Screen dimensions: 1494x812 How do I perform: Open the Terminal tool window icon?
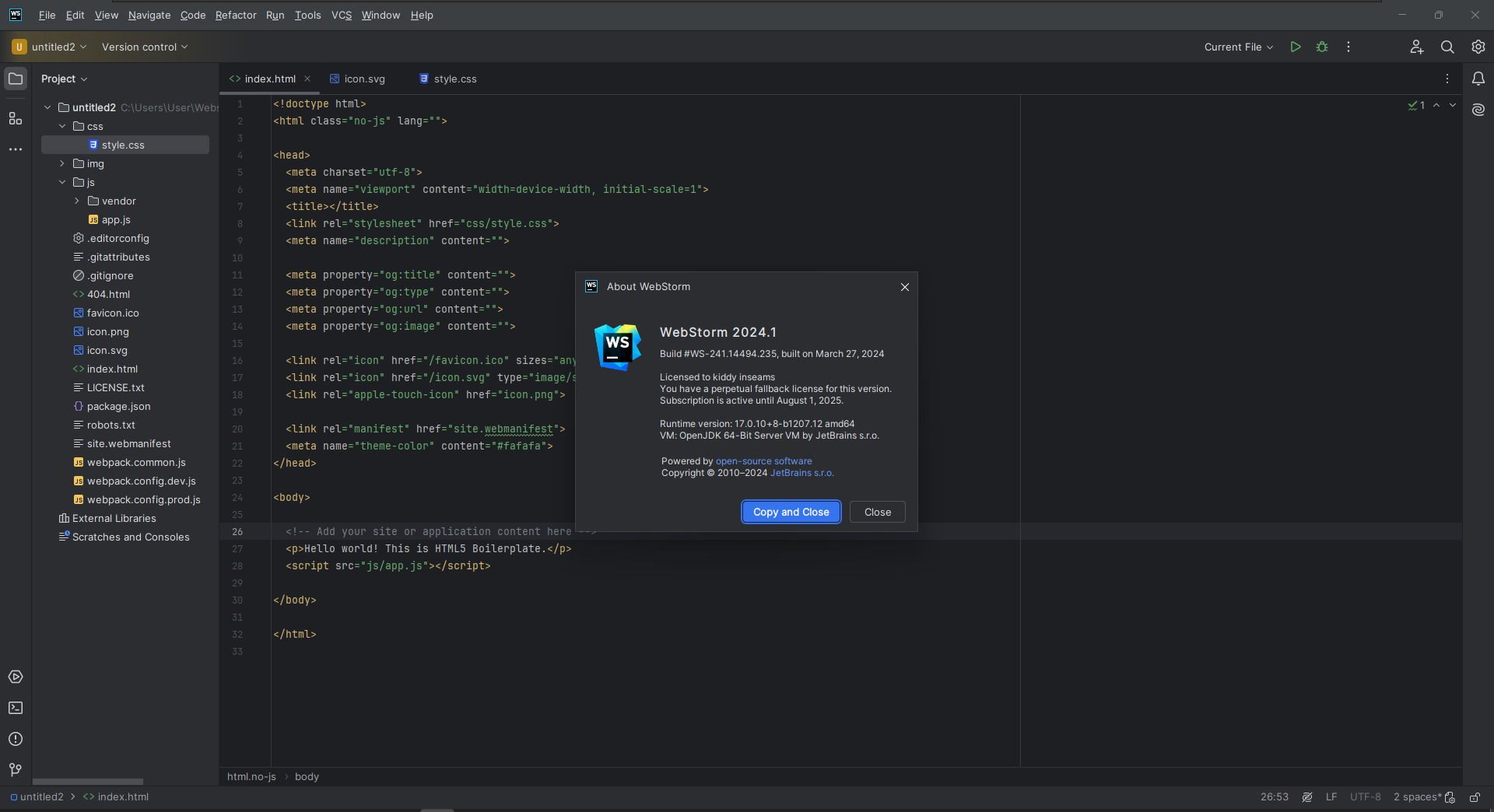coord(16,708)
